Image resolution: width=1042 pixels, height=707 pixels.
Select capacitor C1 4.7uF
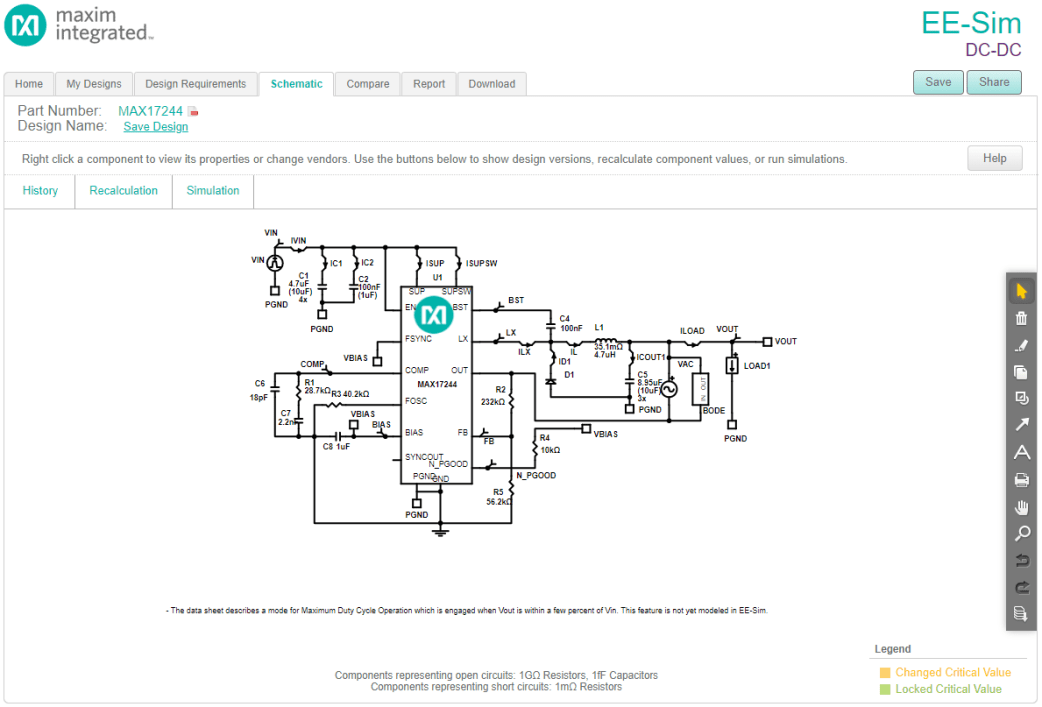[x=322, y=288]
